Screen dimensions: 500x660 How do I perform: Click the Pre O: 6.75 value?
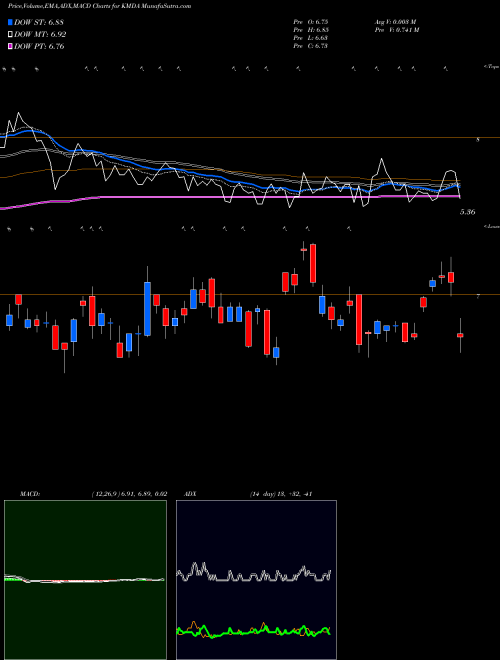click(x=311, y=21)
